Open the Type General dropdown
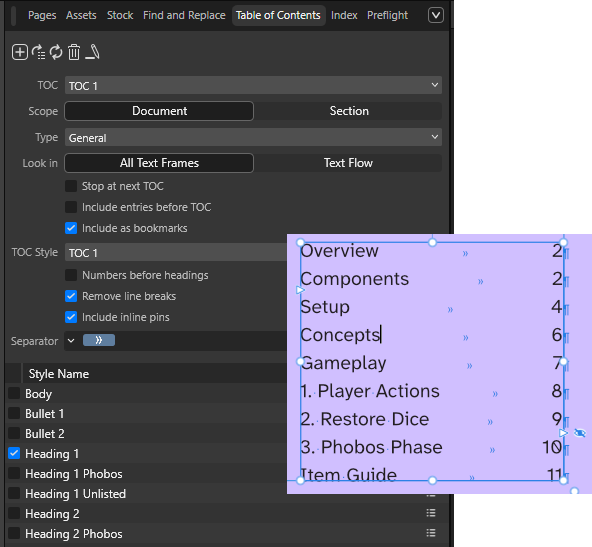Viewport: 592px width, 547px height. pos(253,137)
